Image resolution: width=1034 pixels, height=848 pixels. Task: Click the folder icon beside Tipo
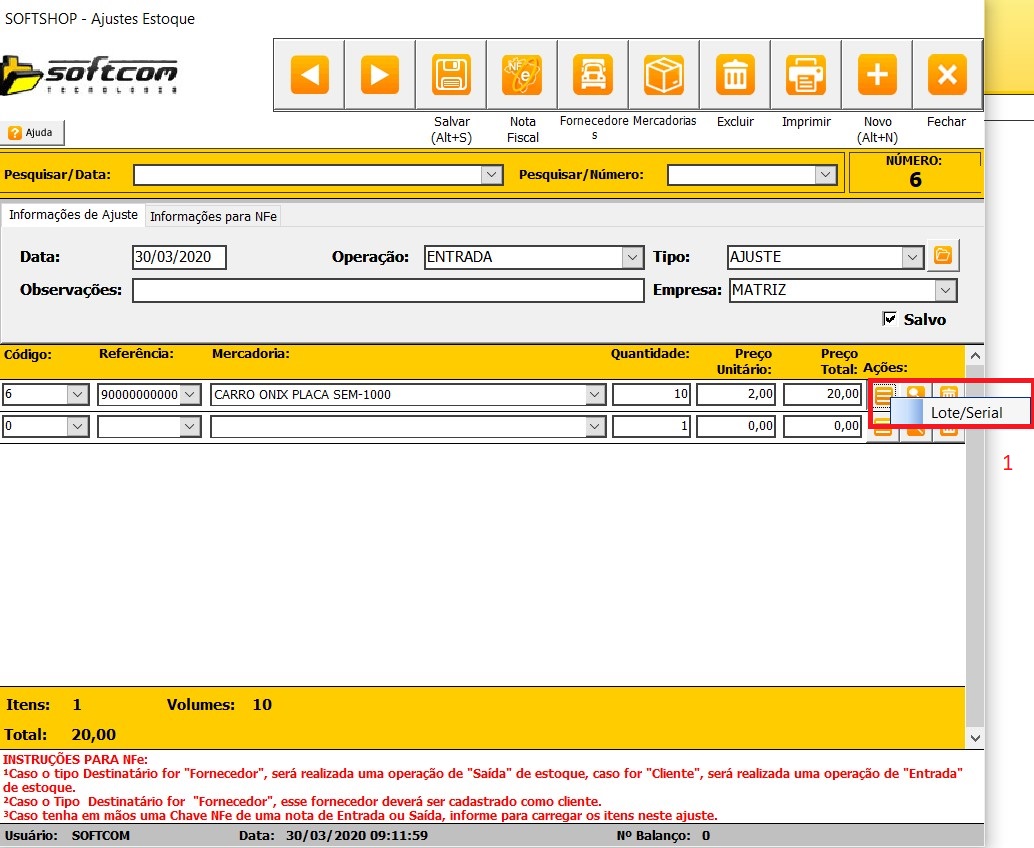[942, 256]
